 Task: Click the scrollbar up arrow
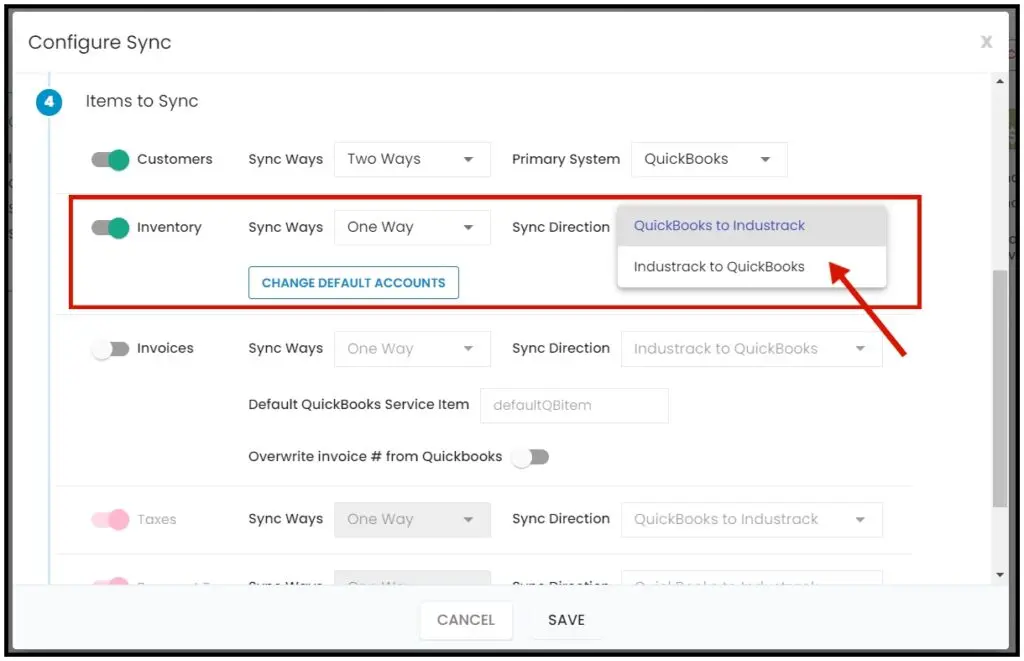click(1000, 82)
